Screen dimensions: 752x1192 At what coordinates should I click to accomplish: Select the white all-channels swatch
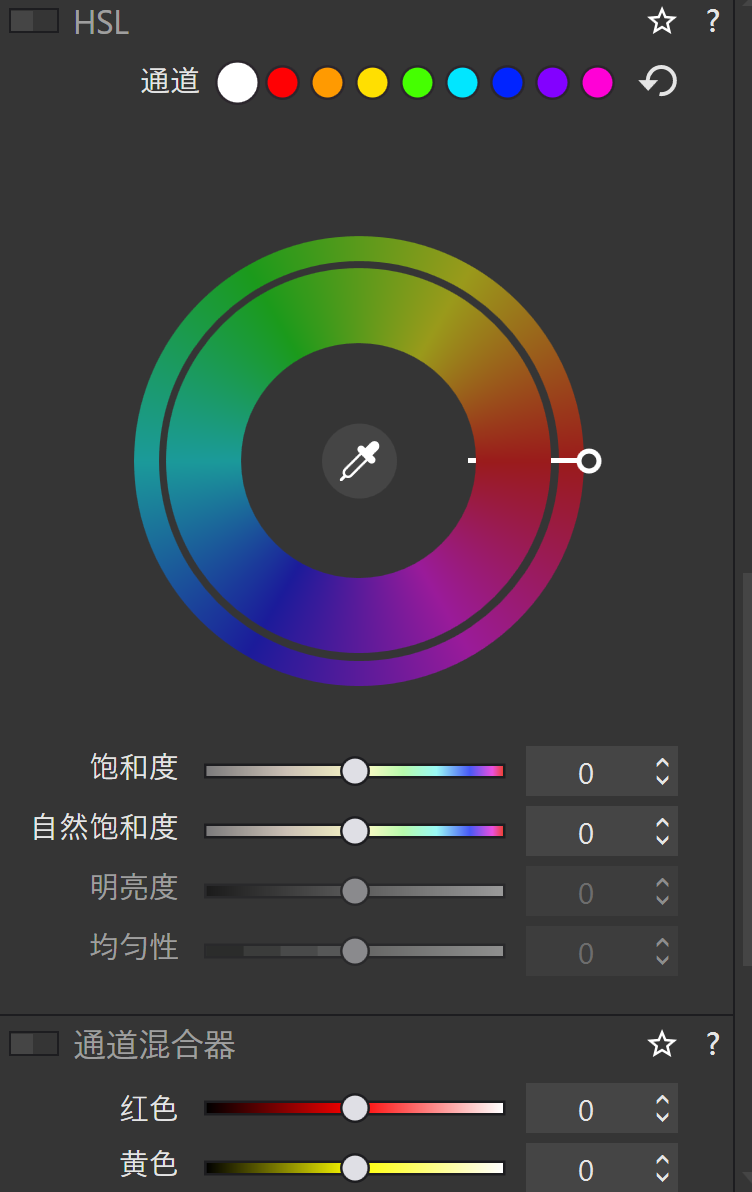[x=237, y=82]
